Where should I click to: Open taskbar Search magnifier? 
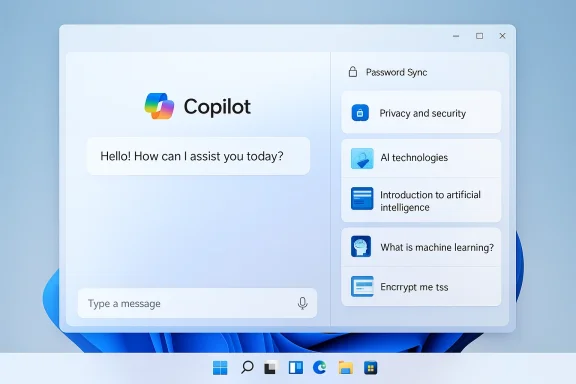coord(247,367)
